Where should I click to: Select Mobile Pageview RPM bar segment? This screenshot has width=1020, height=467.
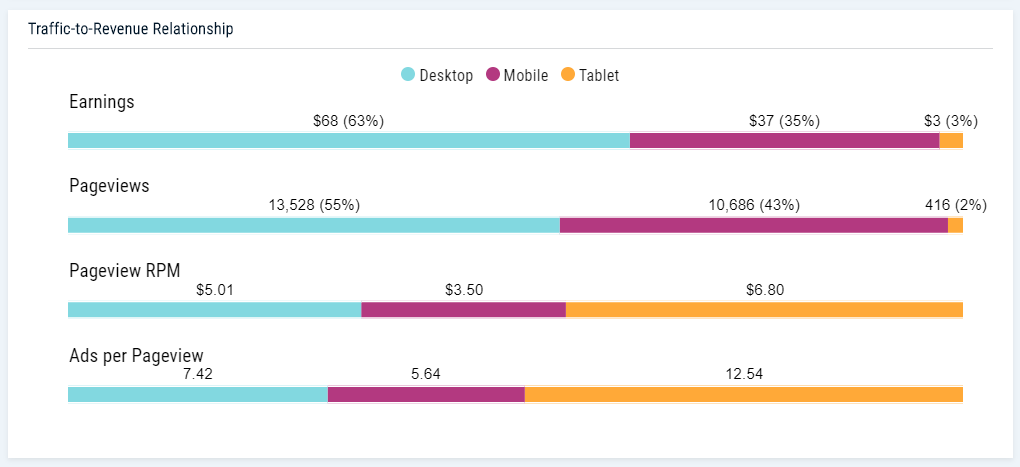[x=463, y=310]
